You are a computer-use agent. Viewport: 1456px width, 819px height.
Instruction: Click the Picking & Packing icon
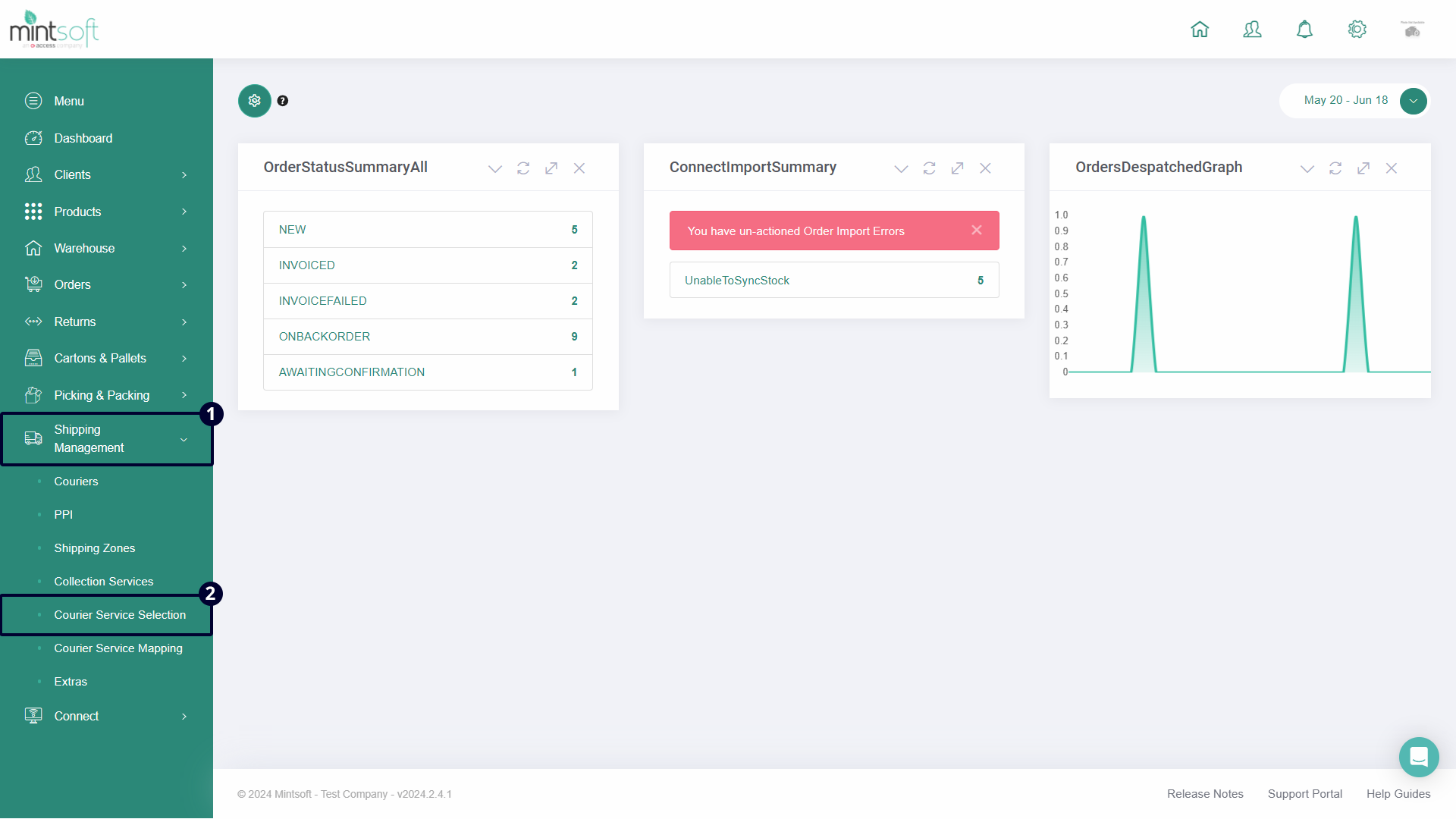[33, 395]
